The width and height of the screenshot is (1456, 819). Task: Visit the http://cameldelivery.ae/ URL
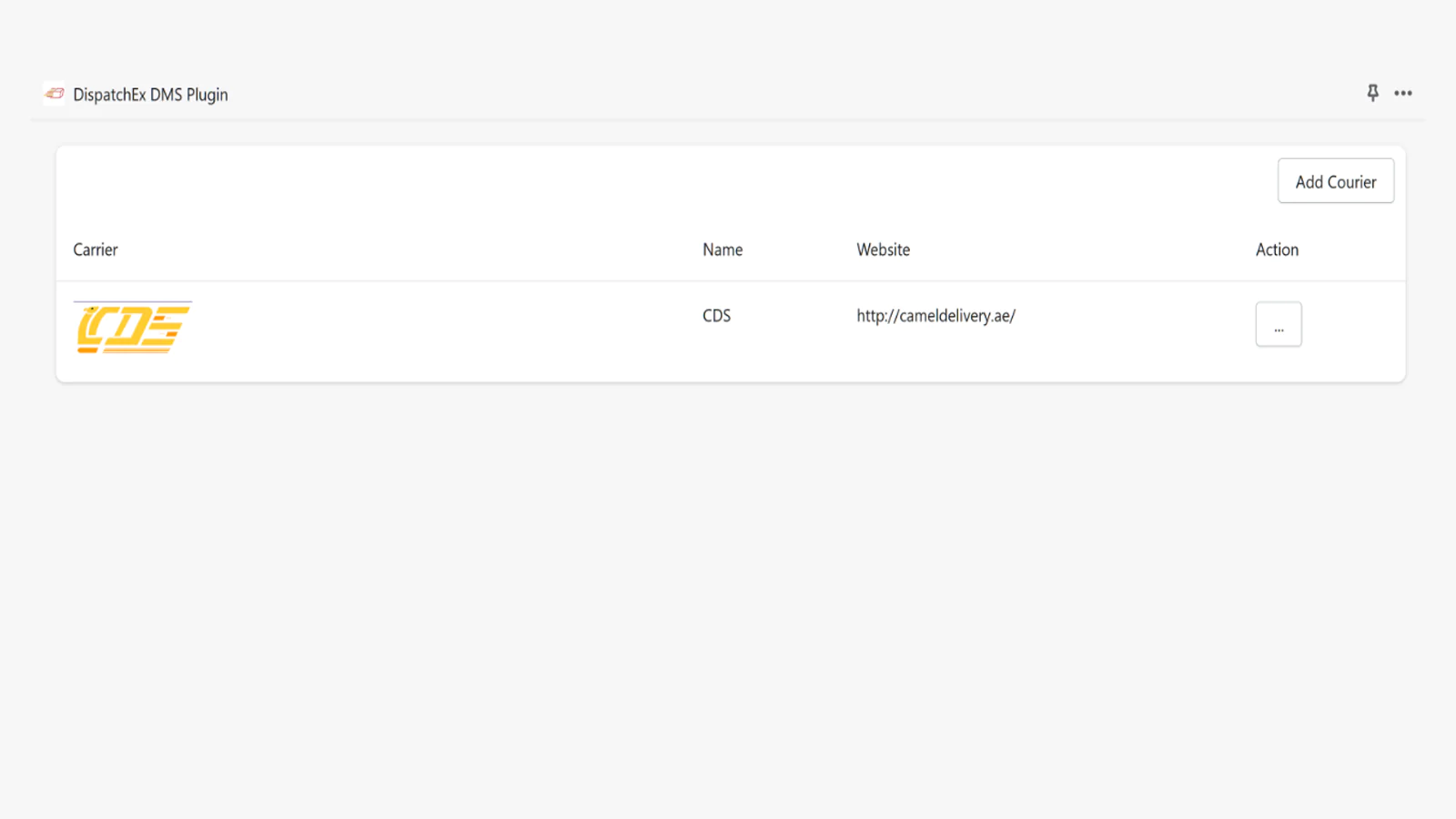click(935, 316)
